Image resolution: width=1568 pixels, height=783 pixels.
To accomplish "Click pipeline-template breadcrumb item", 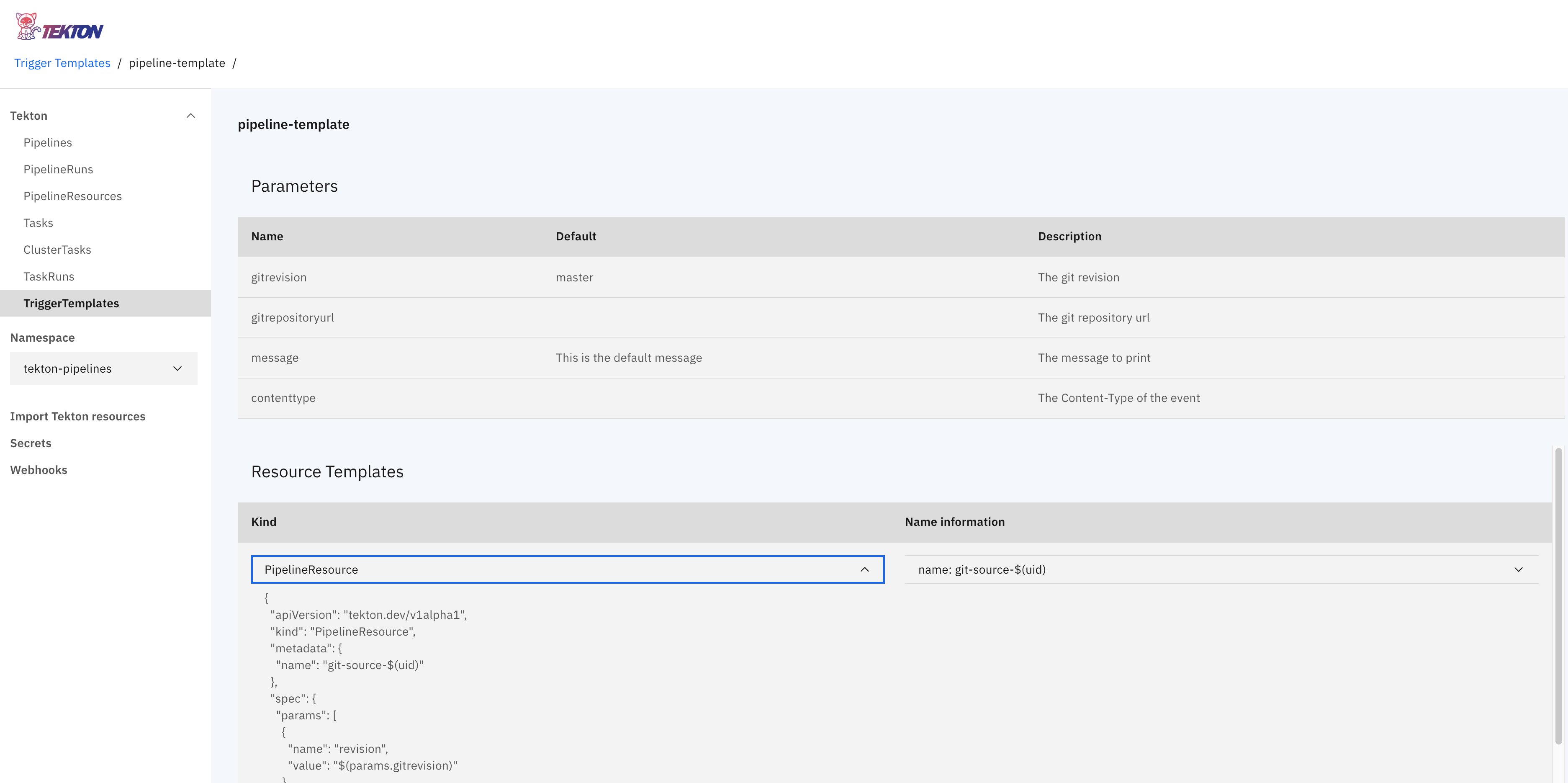I will point(177,63).
